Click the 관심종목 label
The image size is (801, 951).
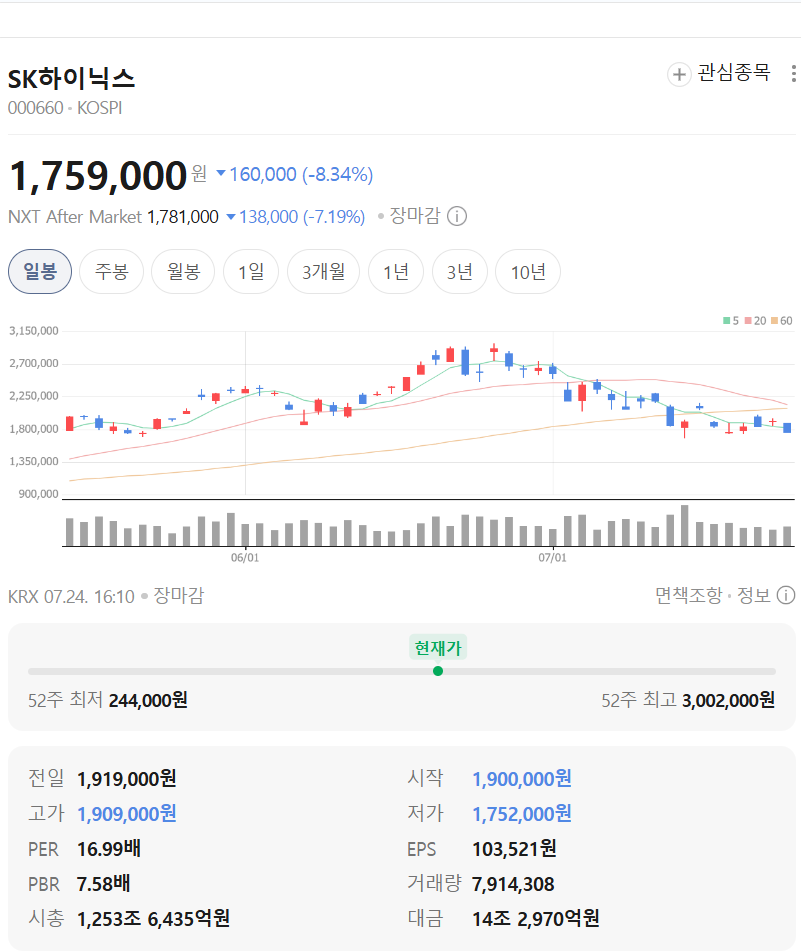pos(734,73)
